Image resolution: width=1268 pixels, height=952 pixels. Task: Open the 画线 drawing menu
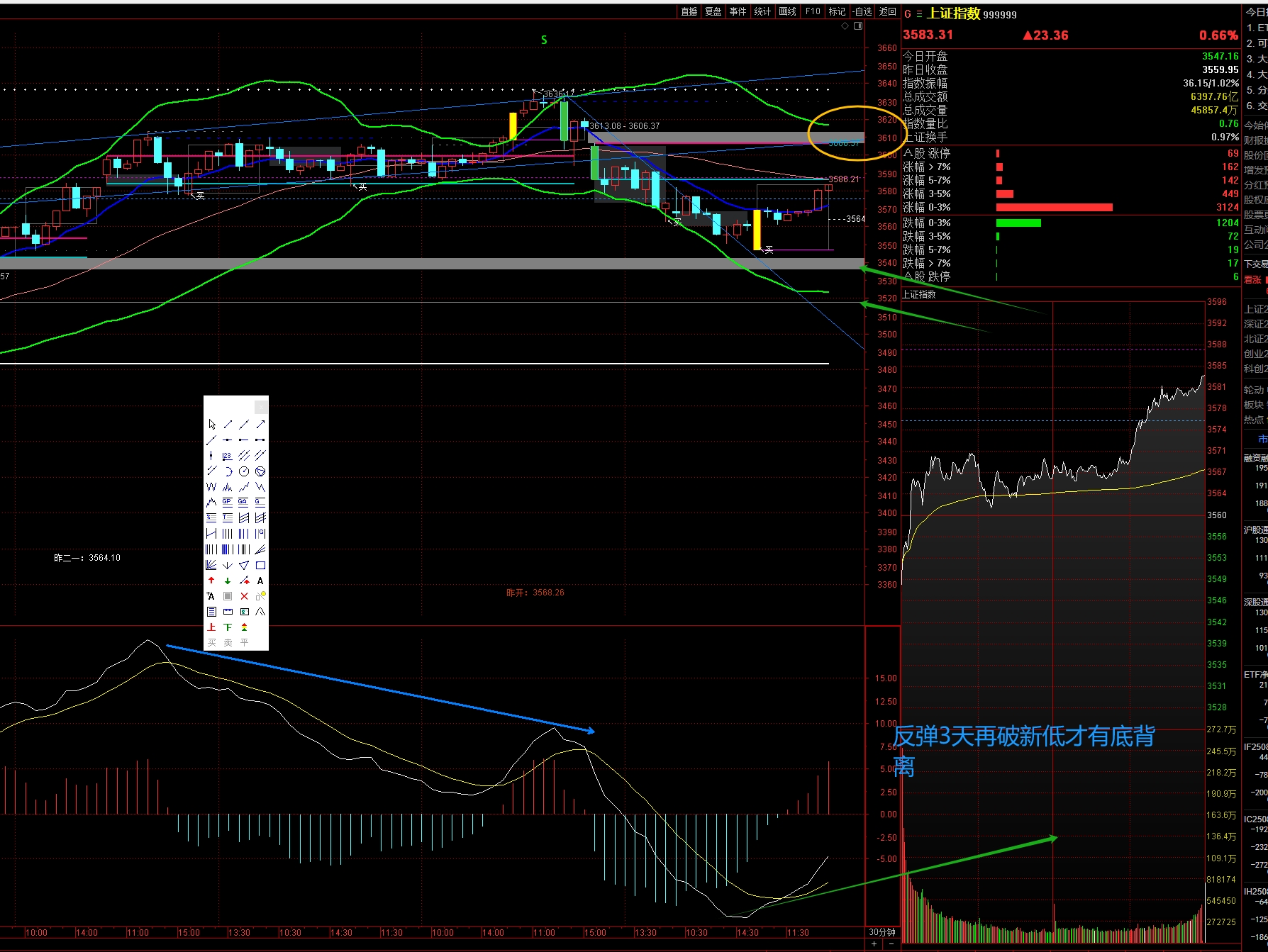pyautogui.click(x=787, y=11)
